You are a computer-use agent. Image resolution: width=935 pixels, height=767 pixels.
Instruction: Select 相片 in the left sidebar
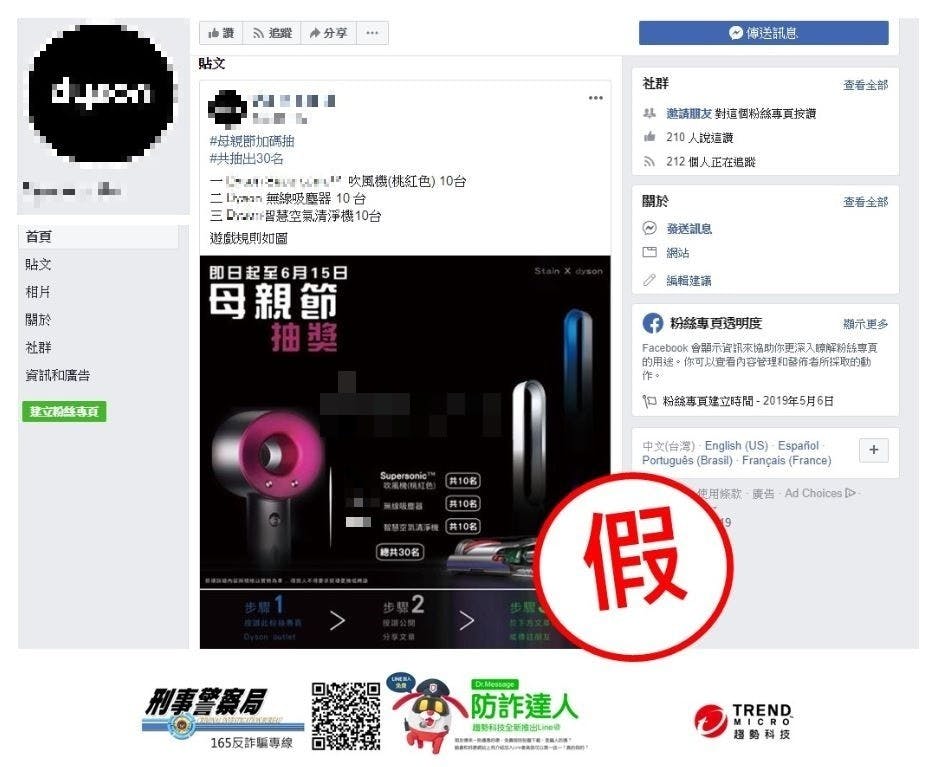click(x=38, y=292)
